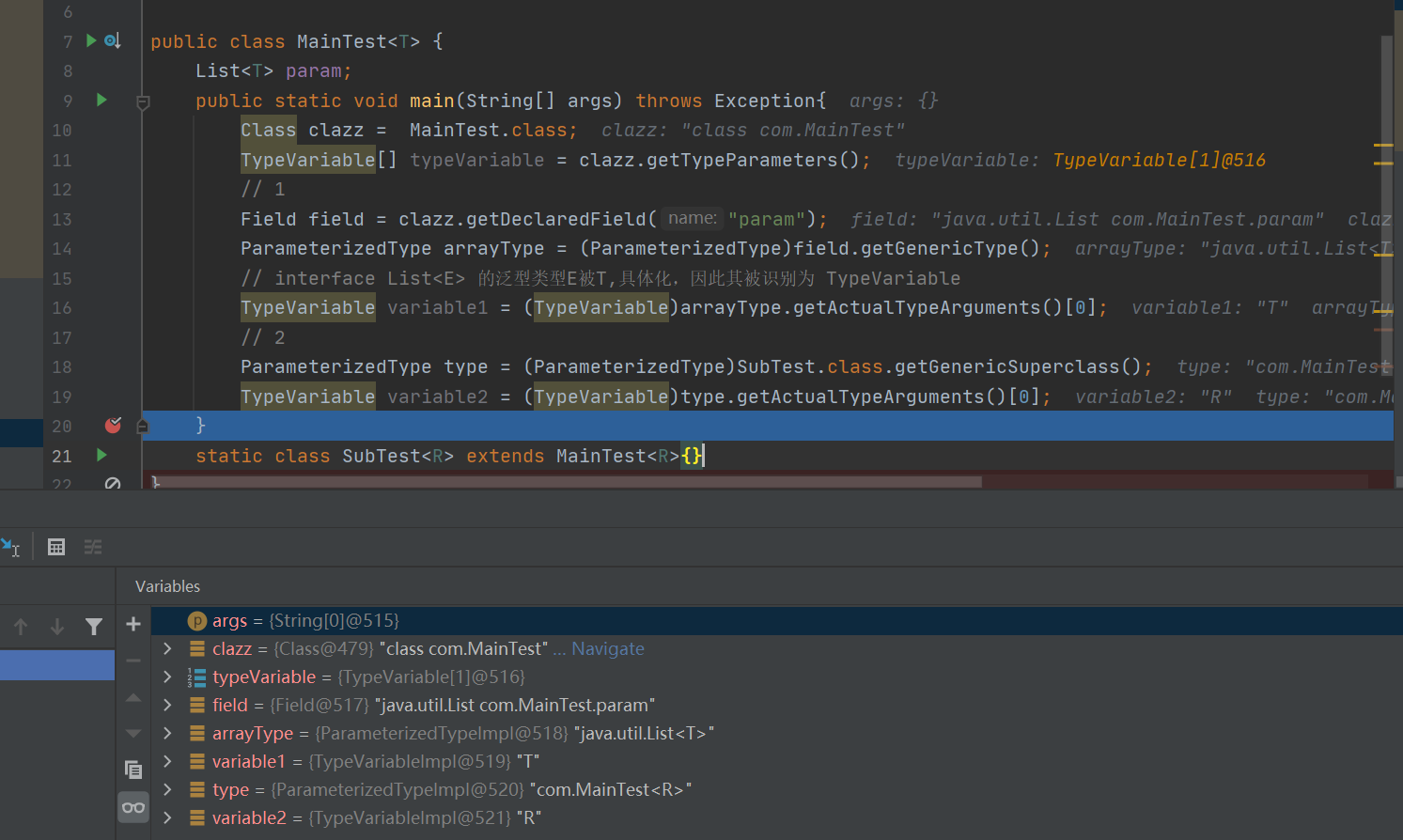Collapse the main method fold marker on line 9
Image resolution: width=1403 pixels, height=840 pixels.
143,101
